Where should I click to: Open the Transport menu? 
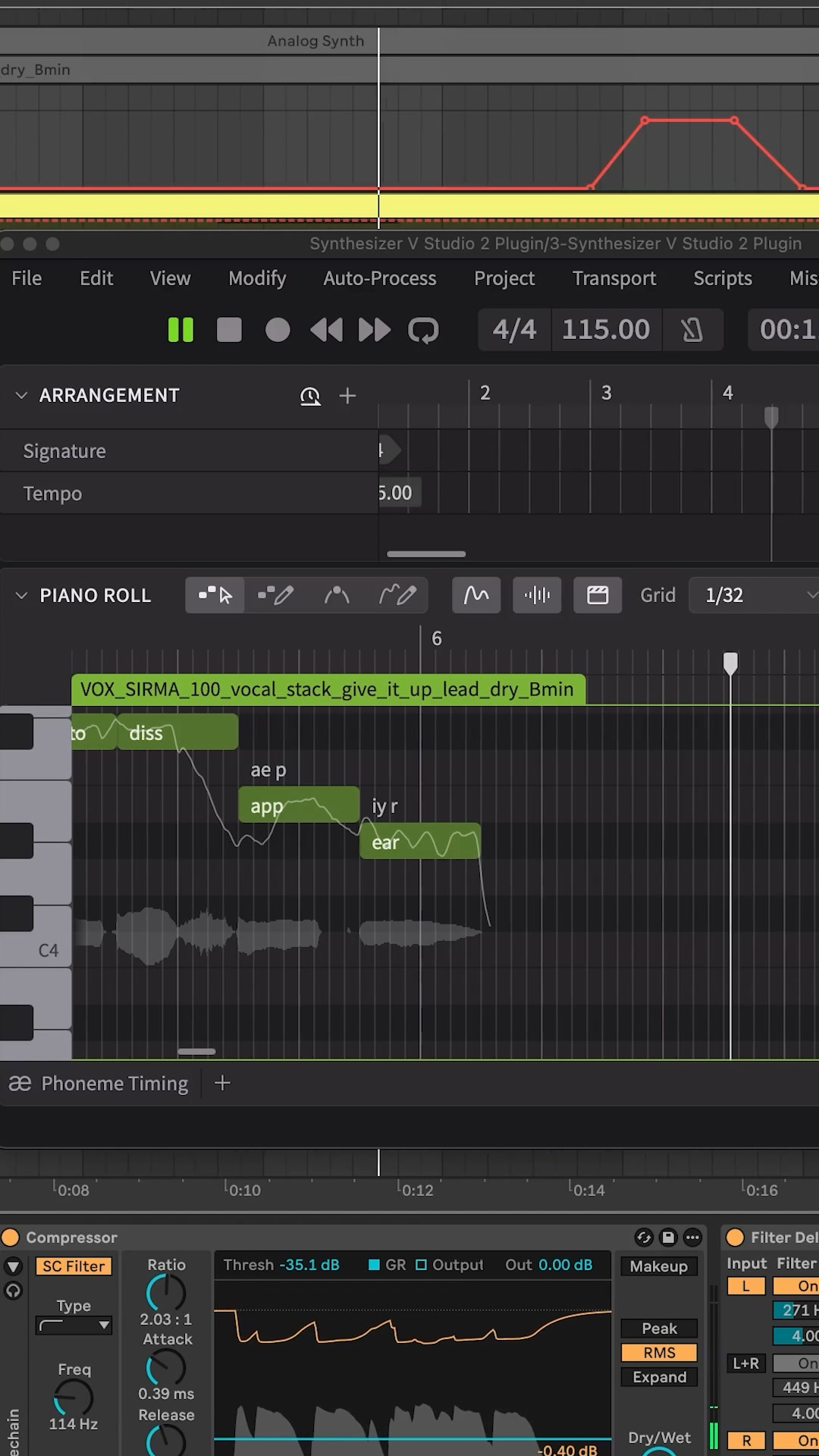614,278
